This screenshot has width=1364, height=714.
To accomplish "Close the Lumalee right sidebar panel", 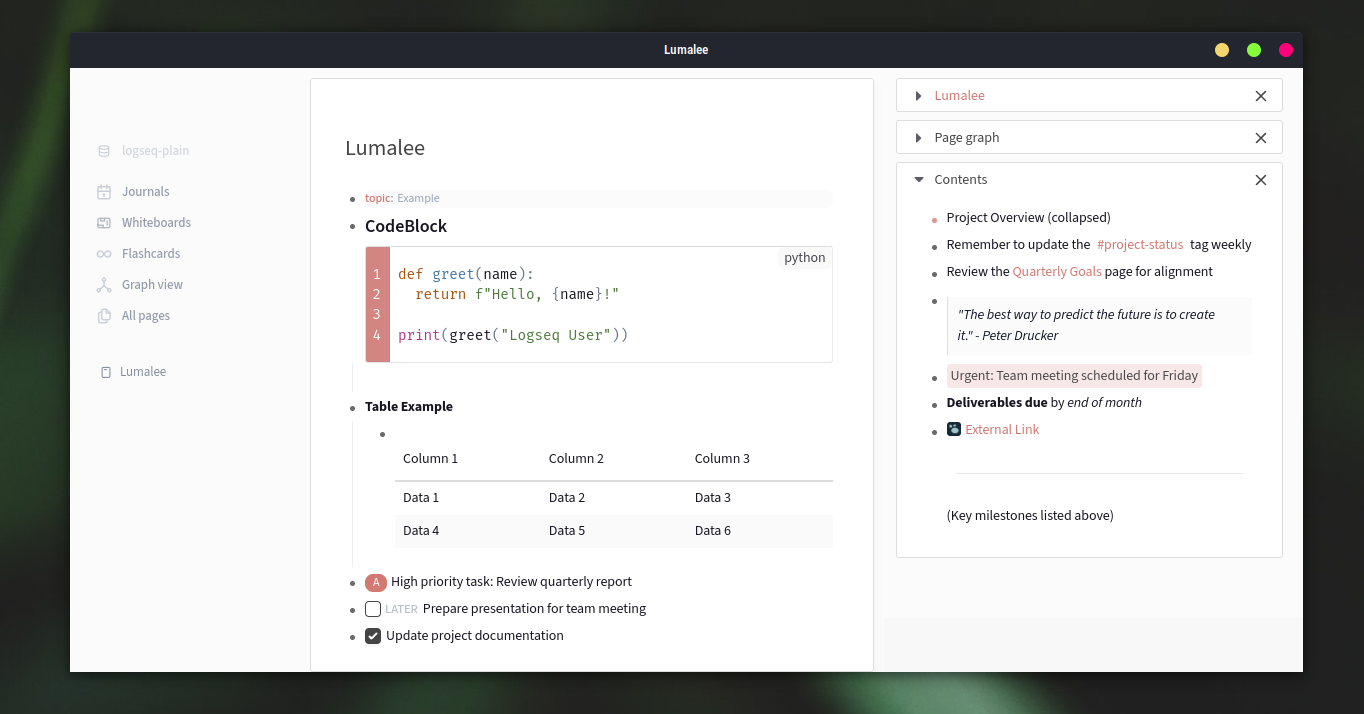I will click(1261, 96).
